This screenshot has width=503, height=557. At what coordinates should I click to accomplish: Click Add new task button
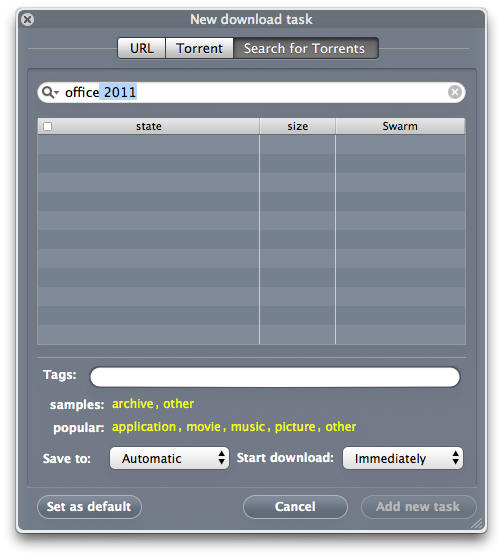(418, 507)
